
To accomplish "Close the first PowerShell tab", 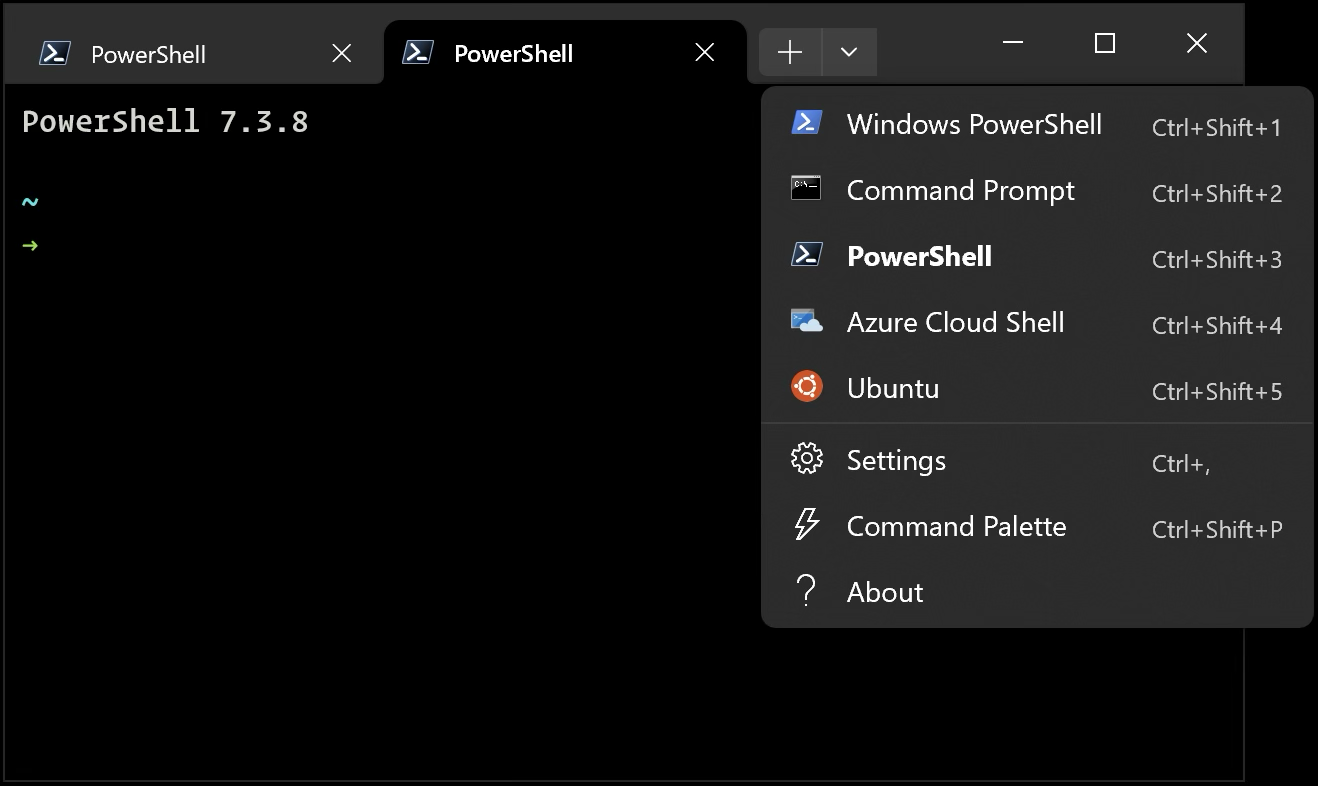I will click(x=342, y=53).
